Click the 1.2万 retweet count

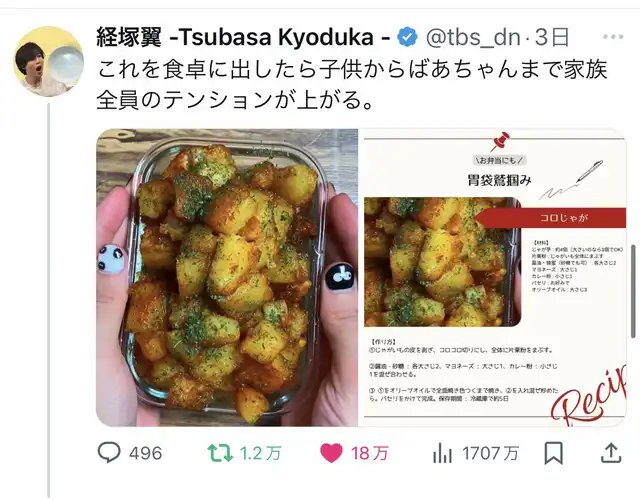coord(260,453)
